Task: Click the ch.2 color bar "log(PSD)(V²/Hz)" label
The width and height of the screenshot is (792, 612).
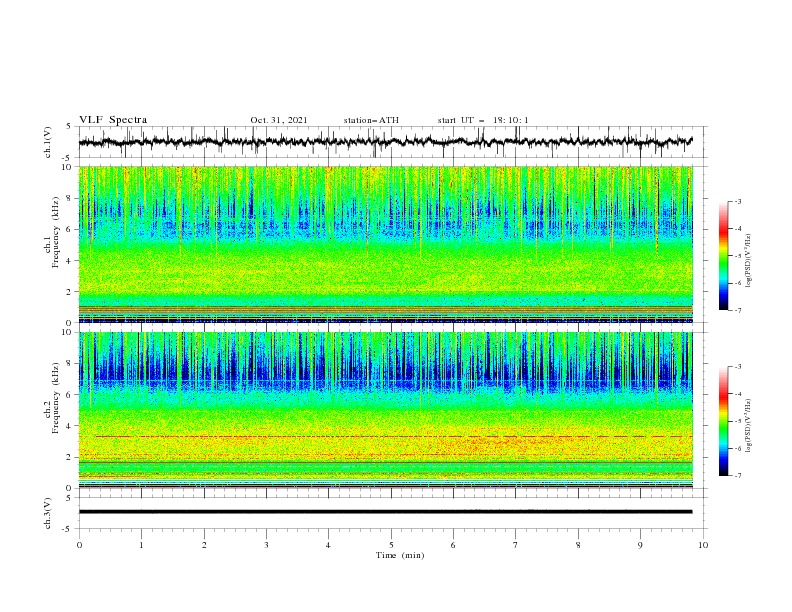Action: pyautogui.click(x=749, y=426)
